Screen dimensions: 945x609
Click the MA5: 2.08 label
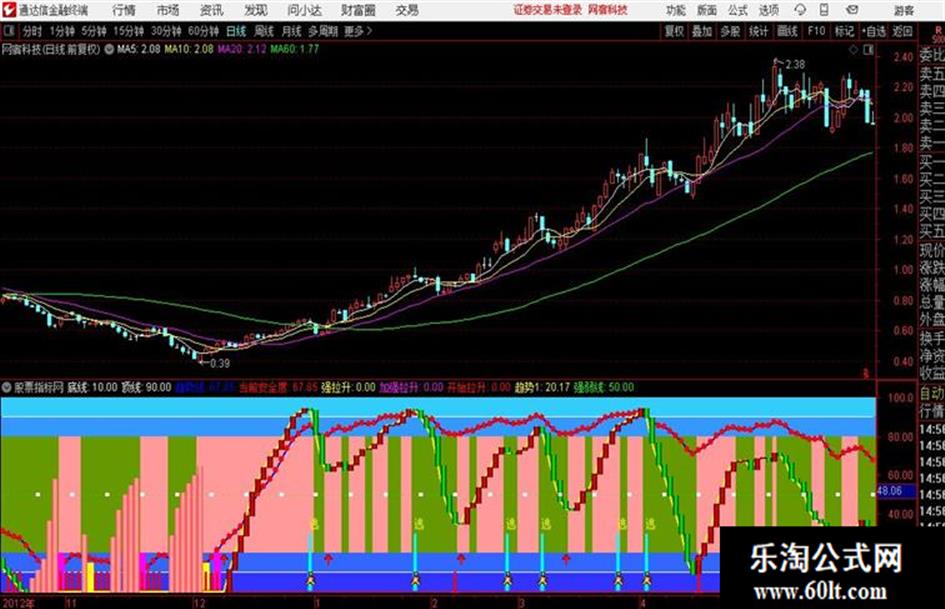(139, 49)
